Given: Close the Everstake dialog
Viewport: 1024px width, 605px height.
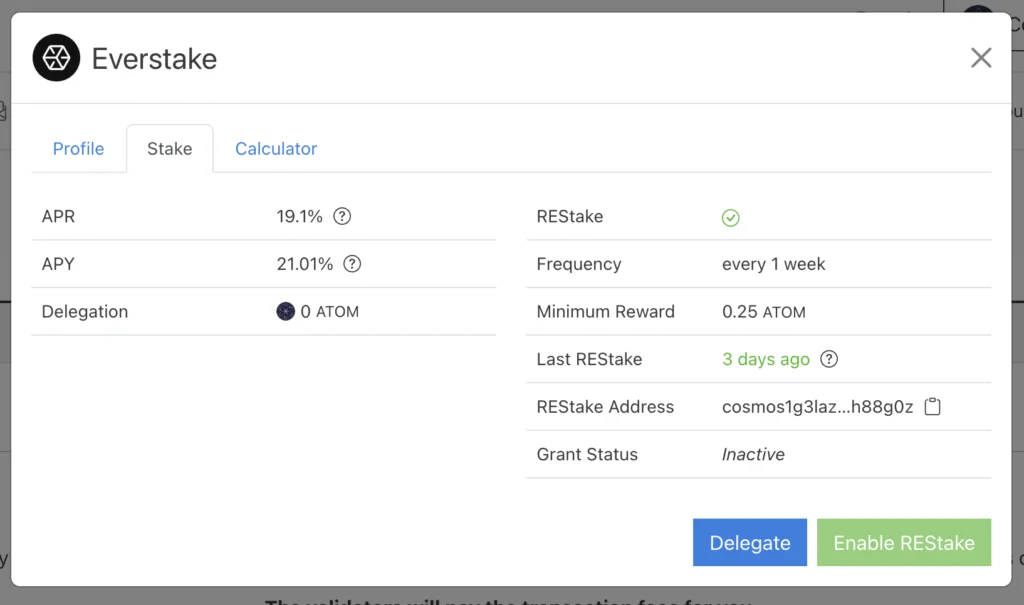Looking at the screenshot, I should point(981,58).
